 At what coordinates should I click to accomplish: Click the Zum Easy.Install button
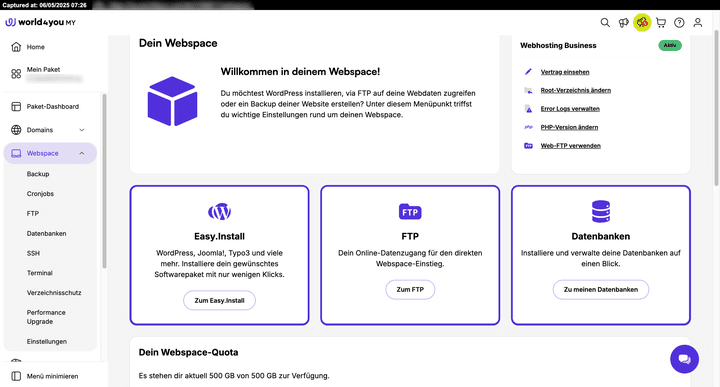(219, 300)
